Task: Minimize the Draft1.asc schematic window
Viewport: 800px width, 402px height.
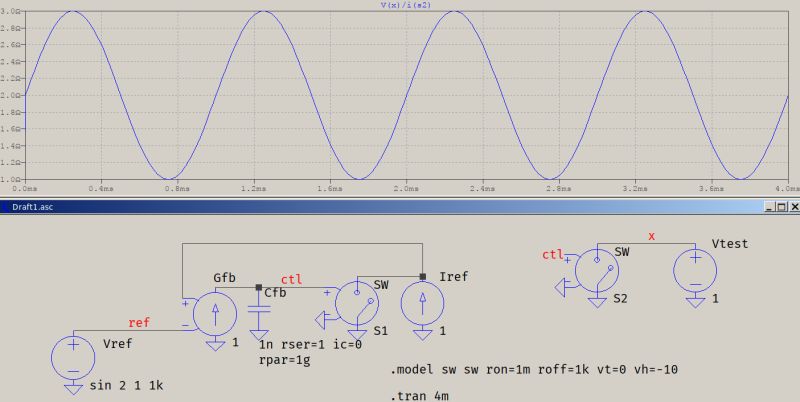Action: [770, 207]
